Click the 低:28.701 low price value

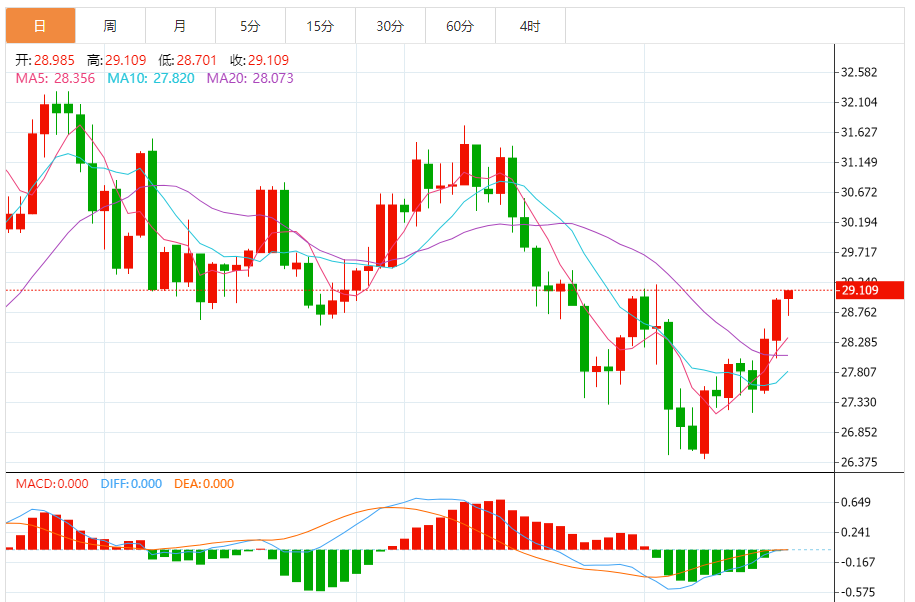point(187,60)
